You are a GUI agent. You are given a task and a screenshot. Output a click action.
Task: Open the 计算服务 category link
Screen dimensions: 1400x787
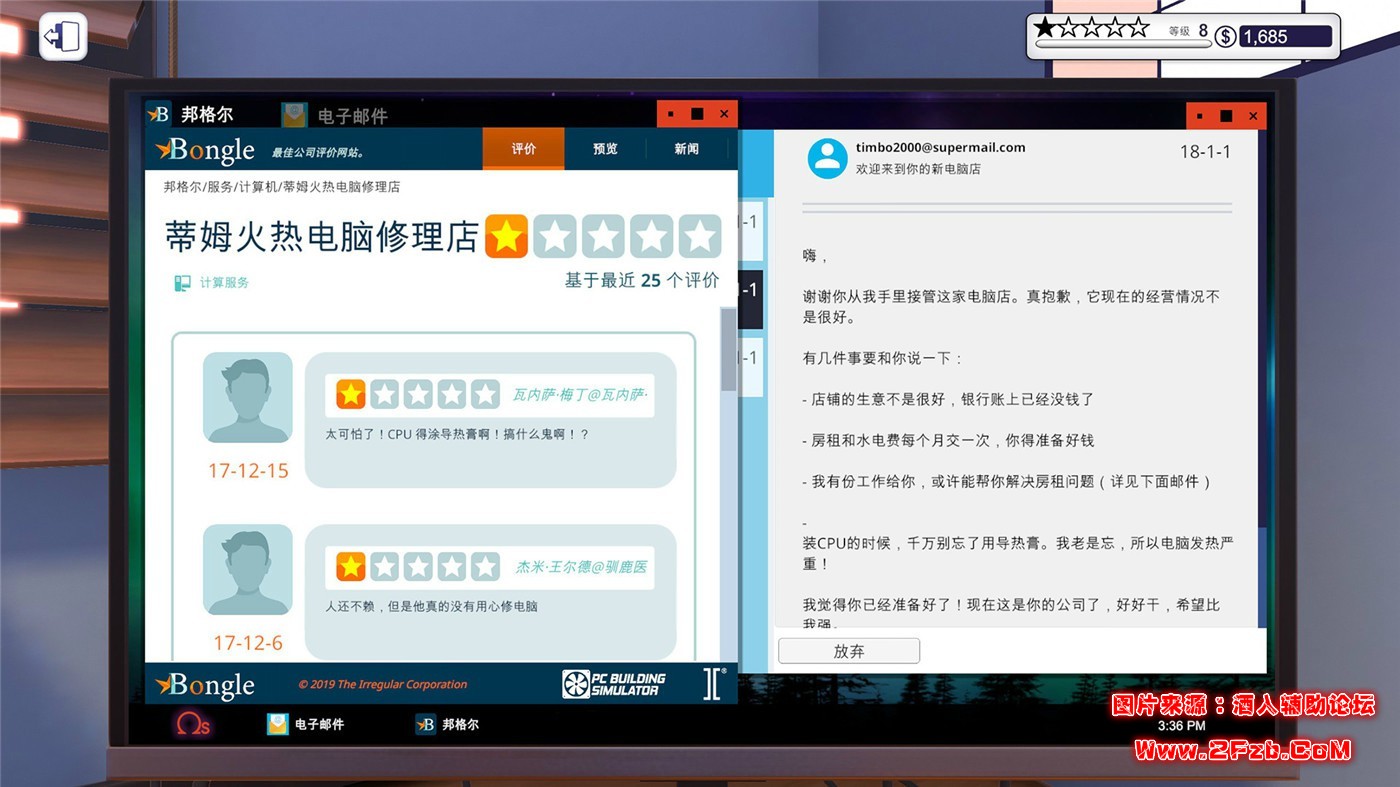click(212, 283)
